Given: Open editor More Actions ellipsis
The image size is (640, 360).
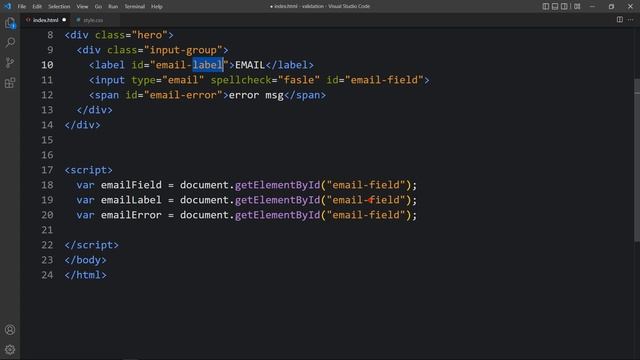Looking at the screenshot, I should (x=631, y=20).
